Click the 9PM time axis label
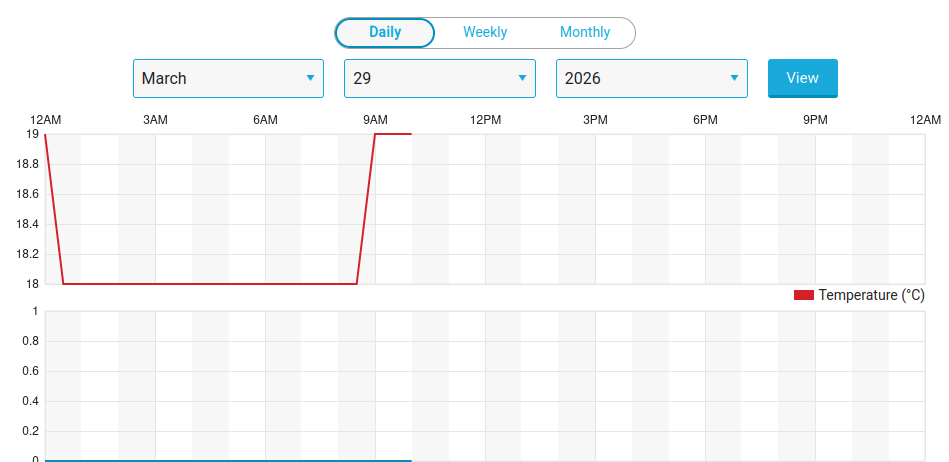Image resolution: width=949 pixels, height=462 pixels. click(815, 120)
